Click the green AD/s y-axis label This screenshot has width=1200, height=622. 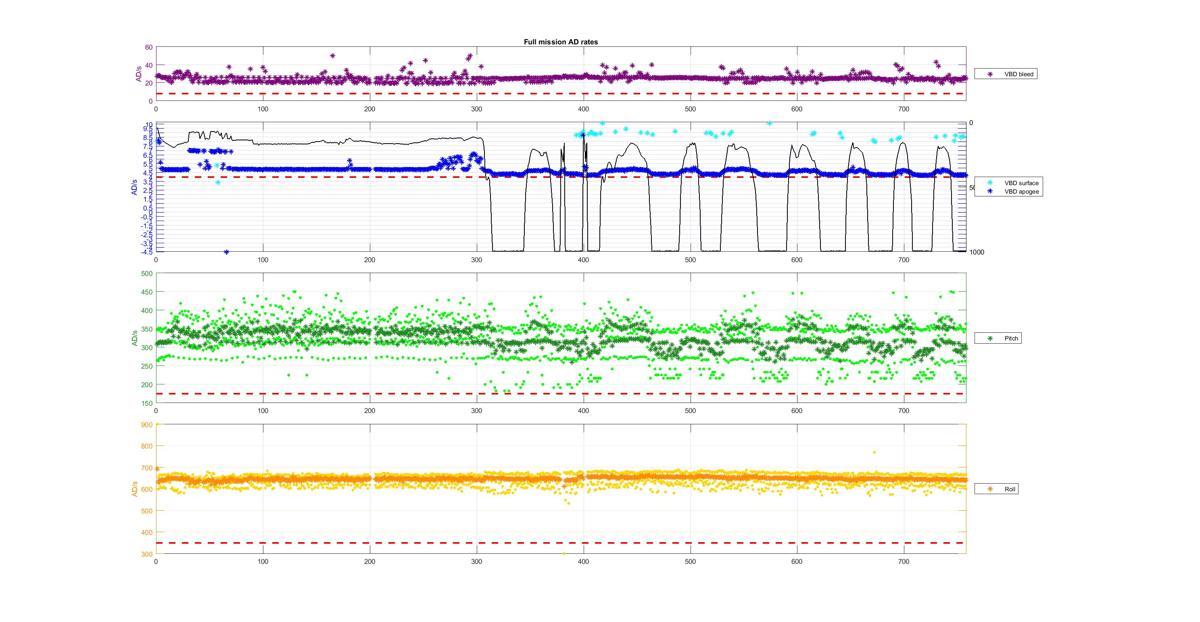click(134, 339)
